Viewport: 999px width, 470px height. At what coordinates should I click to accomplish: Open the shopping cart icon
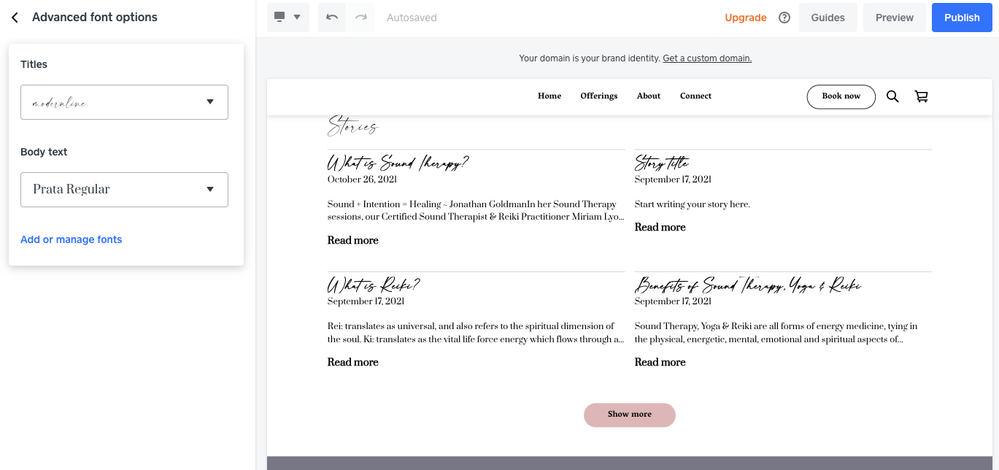coord(921,97)
